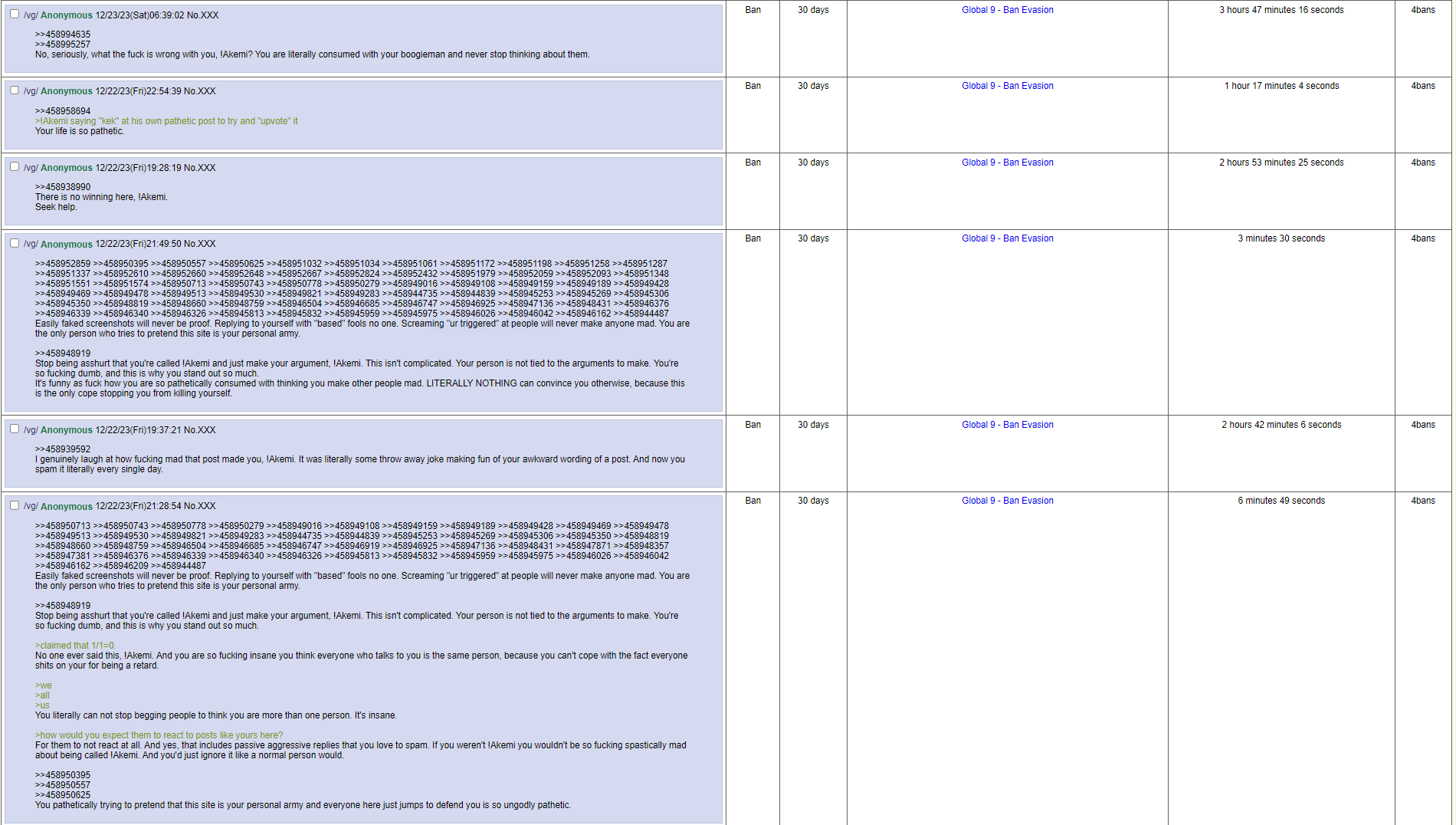The height and width of the screenshot is (825, 1456).
Task: Click the timestamp 12/22/23(Fri)21:28:54
Action: pyautogui.click(x=139, y=506)
